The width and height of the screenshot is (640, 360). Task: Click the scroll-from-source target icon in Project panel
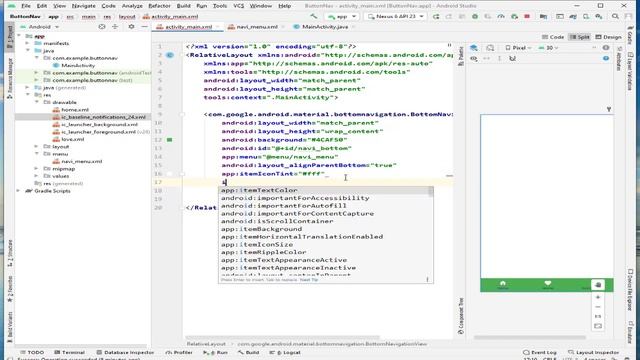[102, 27]
